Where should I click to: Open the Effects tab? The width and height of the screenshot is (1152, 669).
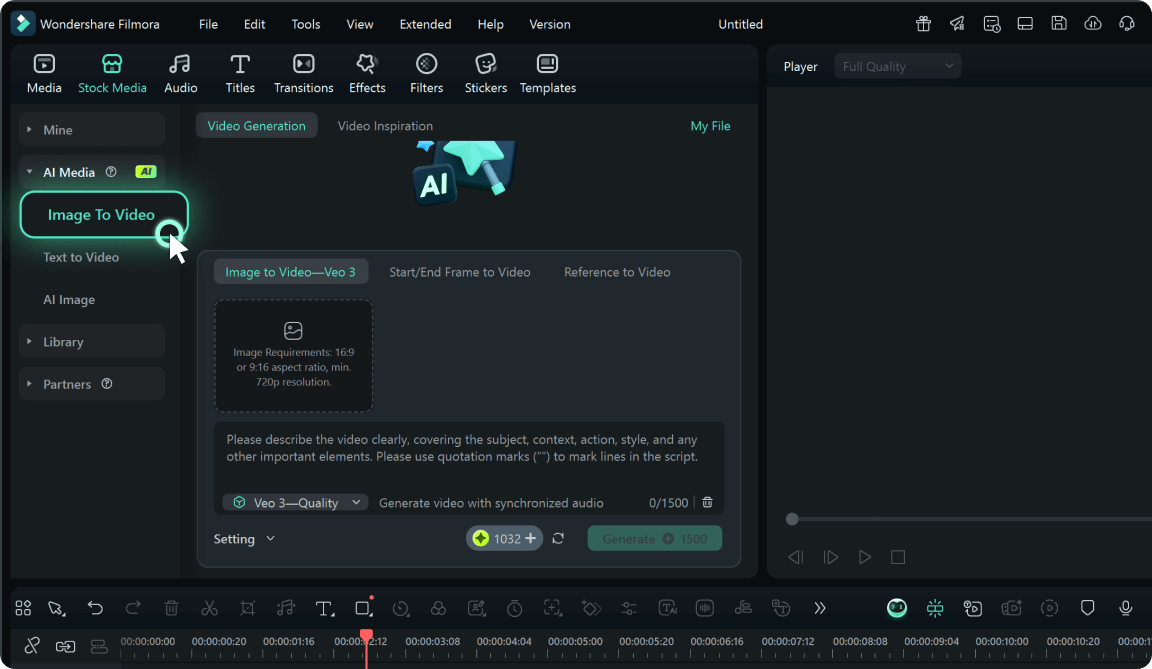(x=367, y=73)
